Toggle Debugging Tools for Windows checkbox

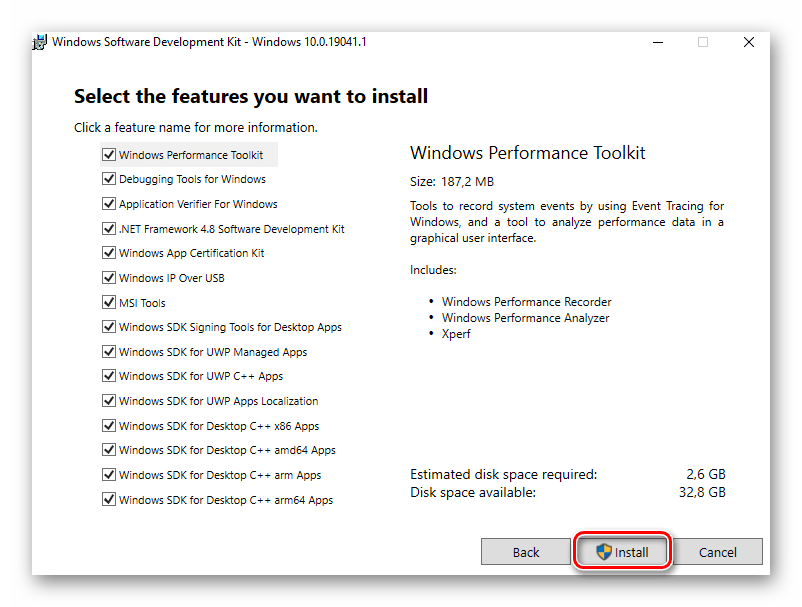pyautogui.click(x=109, y=180)
